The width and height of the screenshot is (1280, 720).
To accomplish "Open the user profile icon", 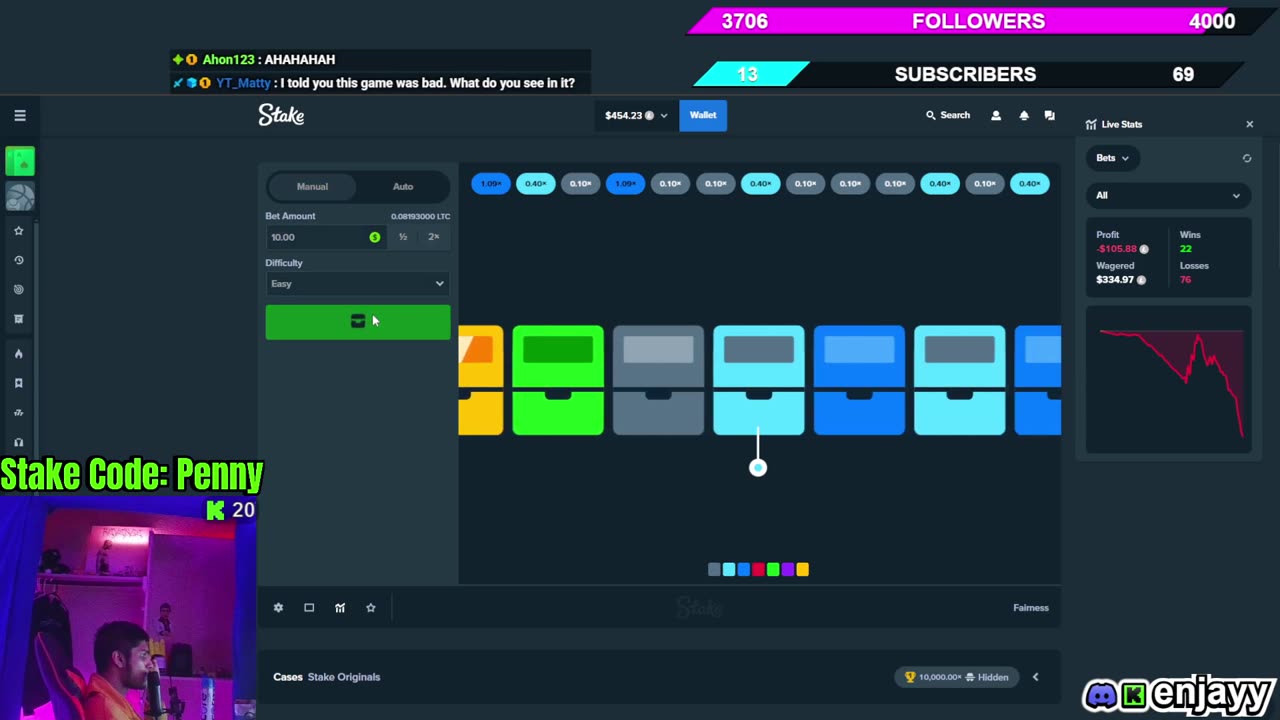I will [x=995, y=115].
